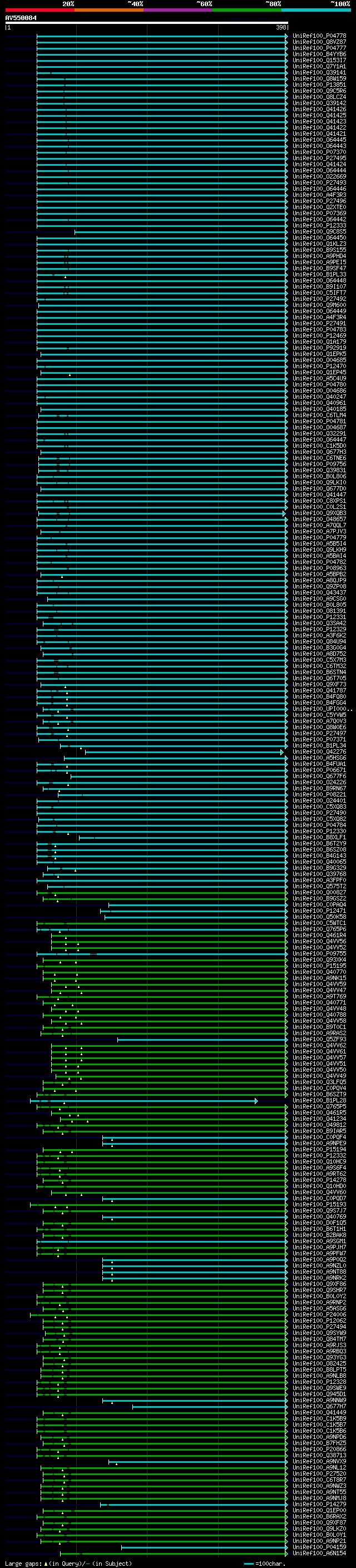Click the green ~80% legend segment

pyautogui.click(x=247, y=10)
